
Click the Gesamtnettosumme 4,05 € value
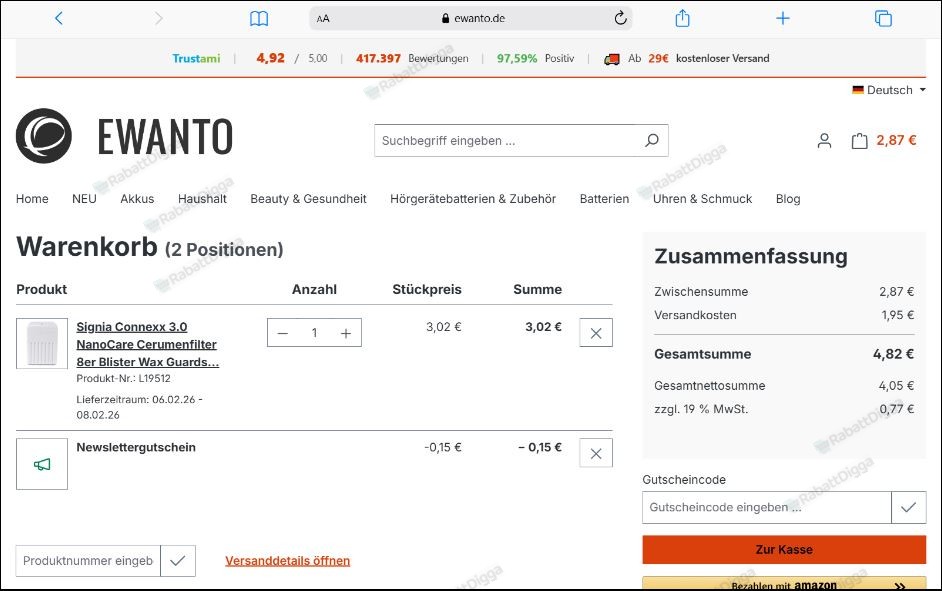[896, 386]
